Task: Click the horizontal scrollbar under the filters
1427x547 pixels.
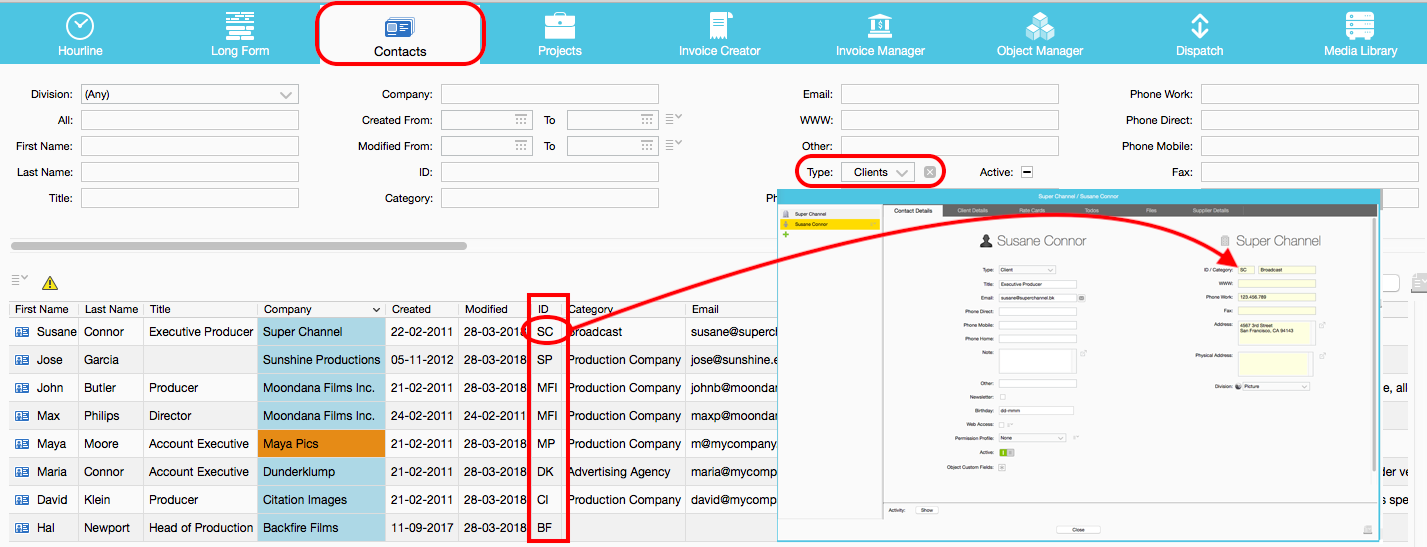Action: 240,245
